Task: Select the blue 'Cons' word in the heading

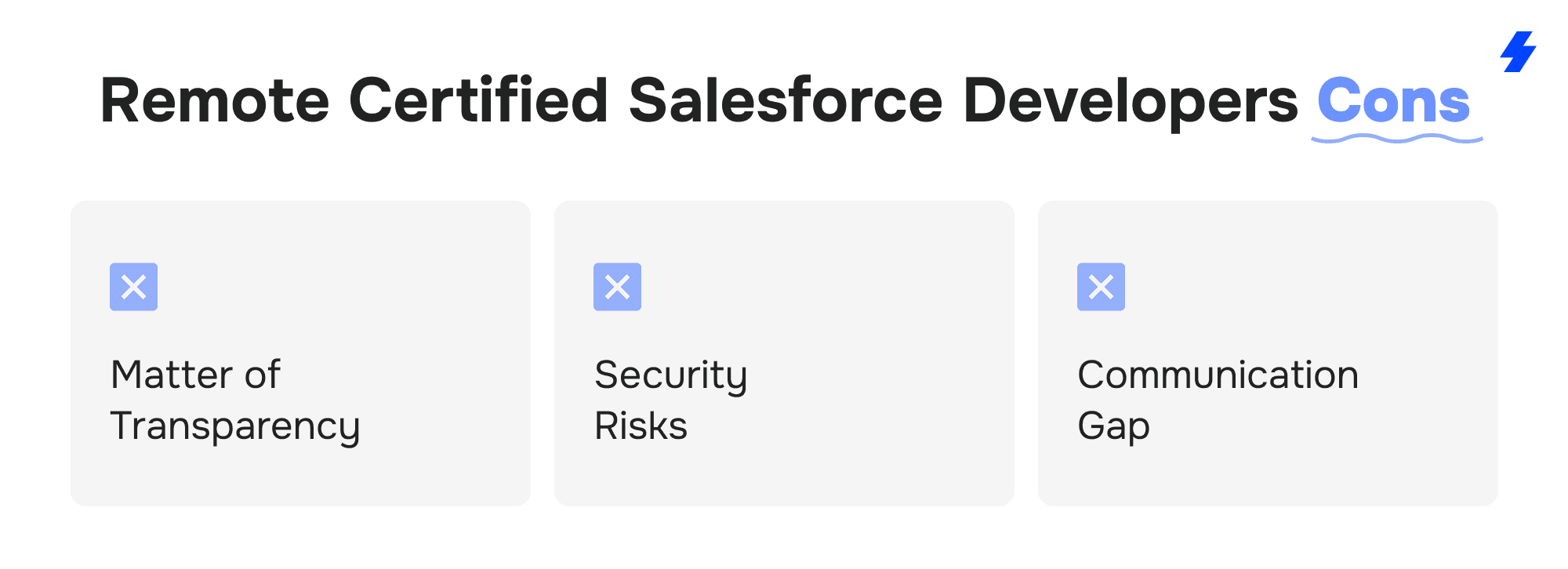Action: (x=1393, y=101)
